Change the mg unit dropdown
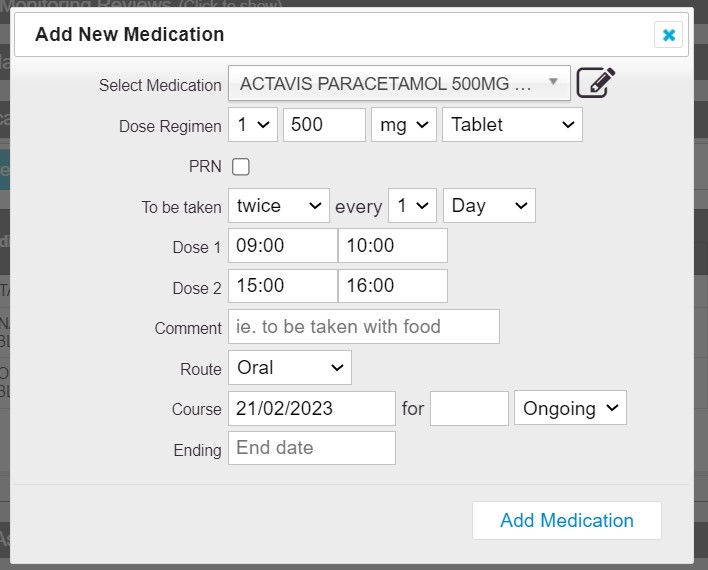Screen dimensions: 708x570 [404, 125]
